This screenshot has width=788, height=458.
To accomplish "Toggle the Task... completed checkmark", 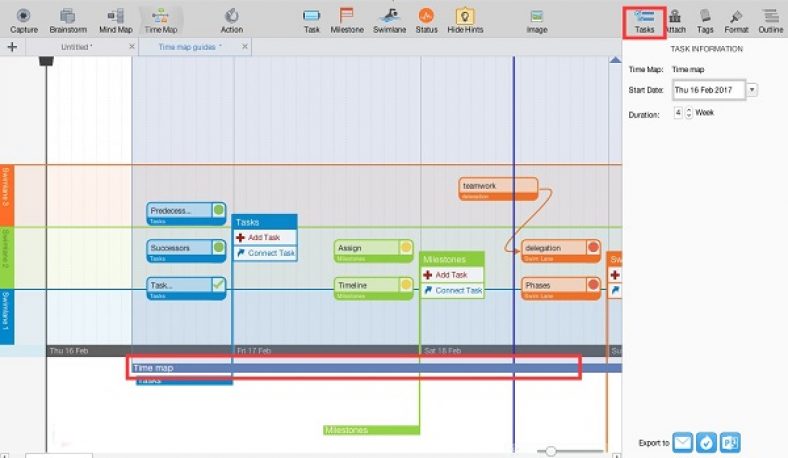I will point(218,285).
